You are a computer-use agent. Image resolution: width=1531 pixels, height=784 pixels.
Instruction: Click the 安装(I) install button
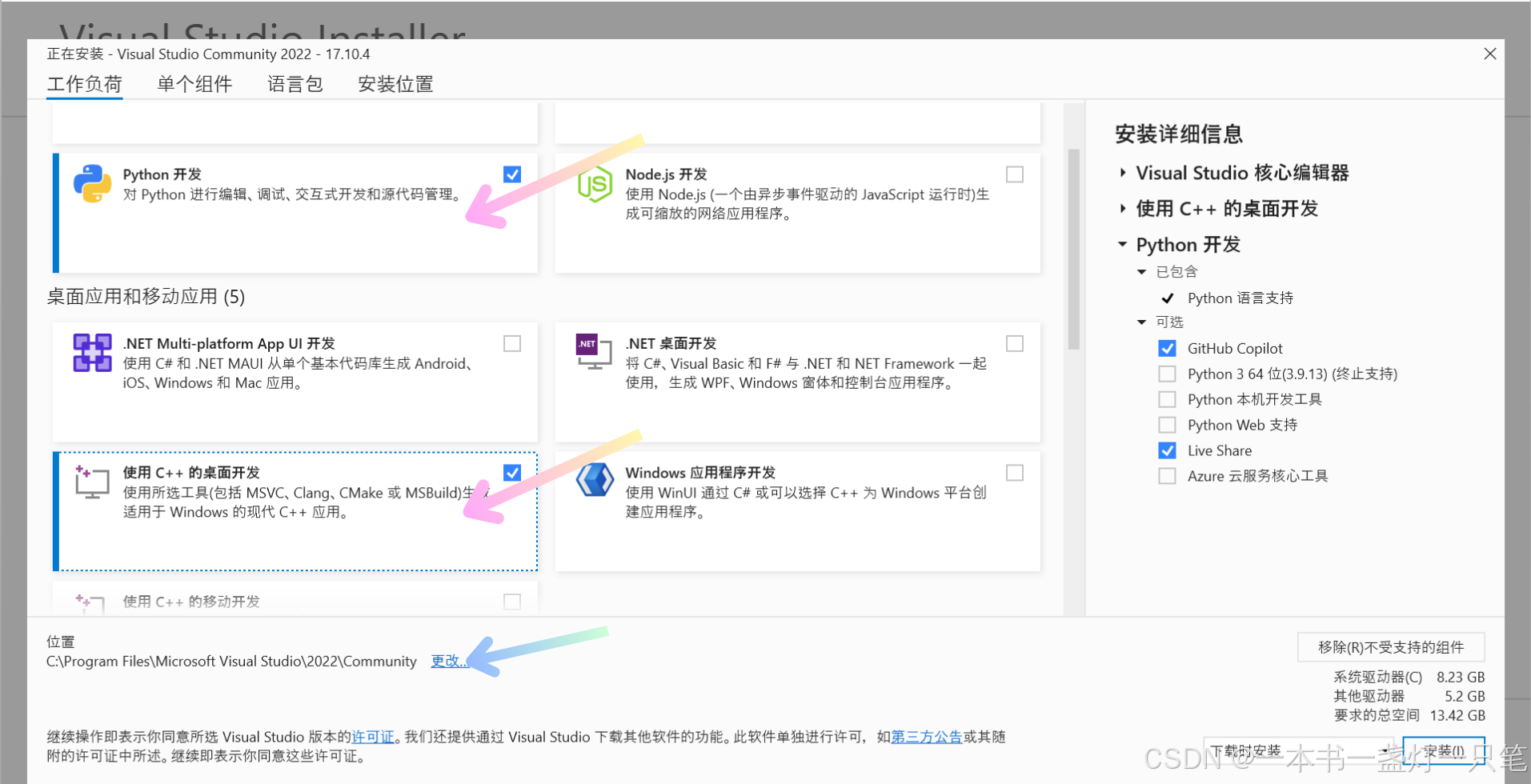coord(1444,751)
